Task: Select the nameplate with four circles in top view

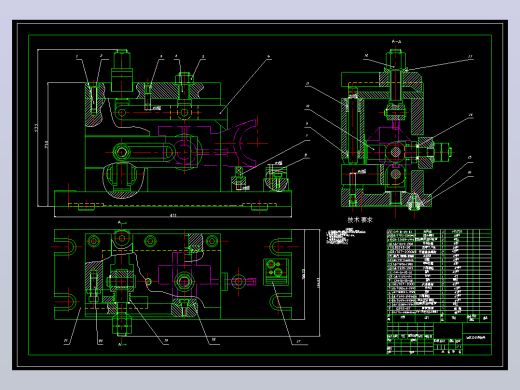Action: point(276,272)
